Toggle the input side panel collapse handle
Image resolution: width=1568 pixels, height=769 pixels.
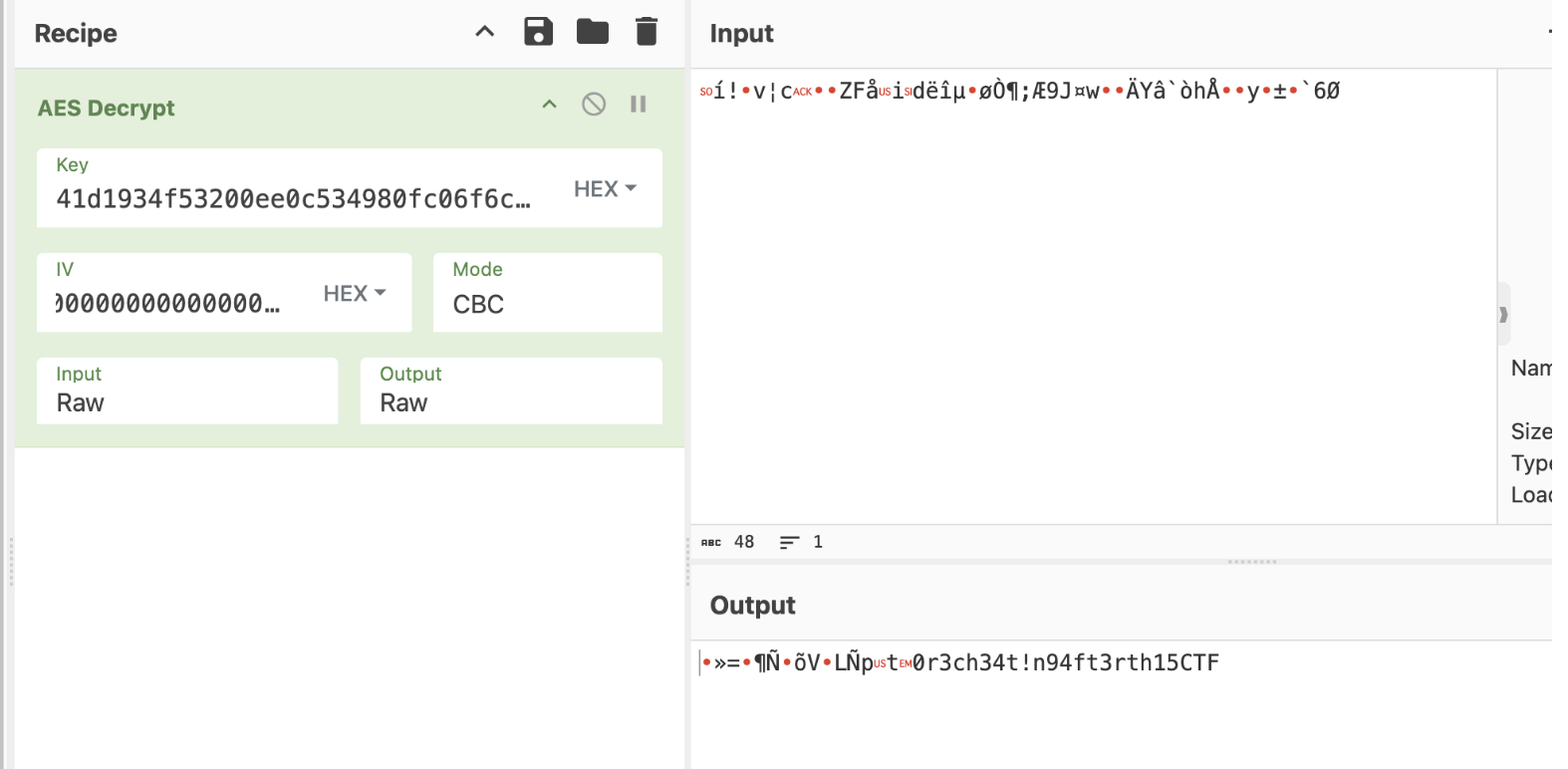click(1503, 315)
